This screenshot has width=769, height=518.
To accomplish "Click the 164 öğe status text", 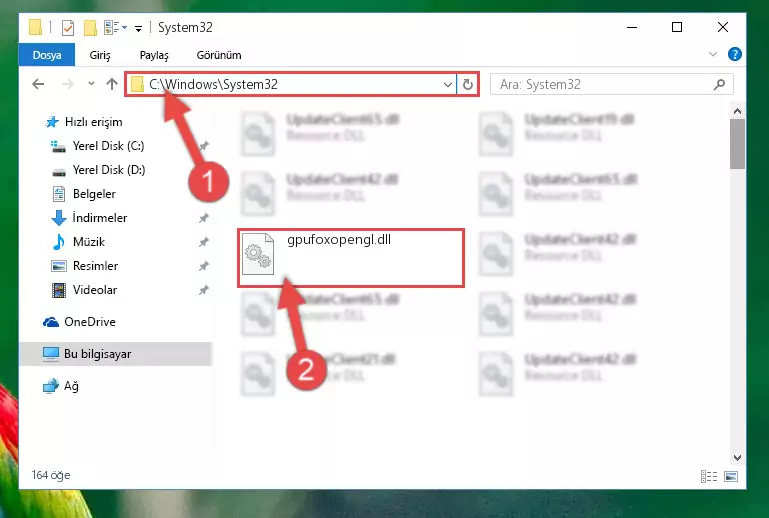I will 51,475.
